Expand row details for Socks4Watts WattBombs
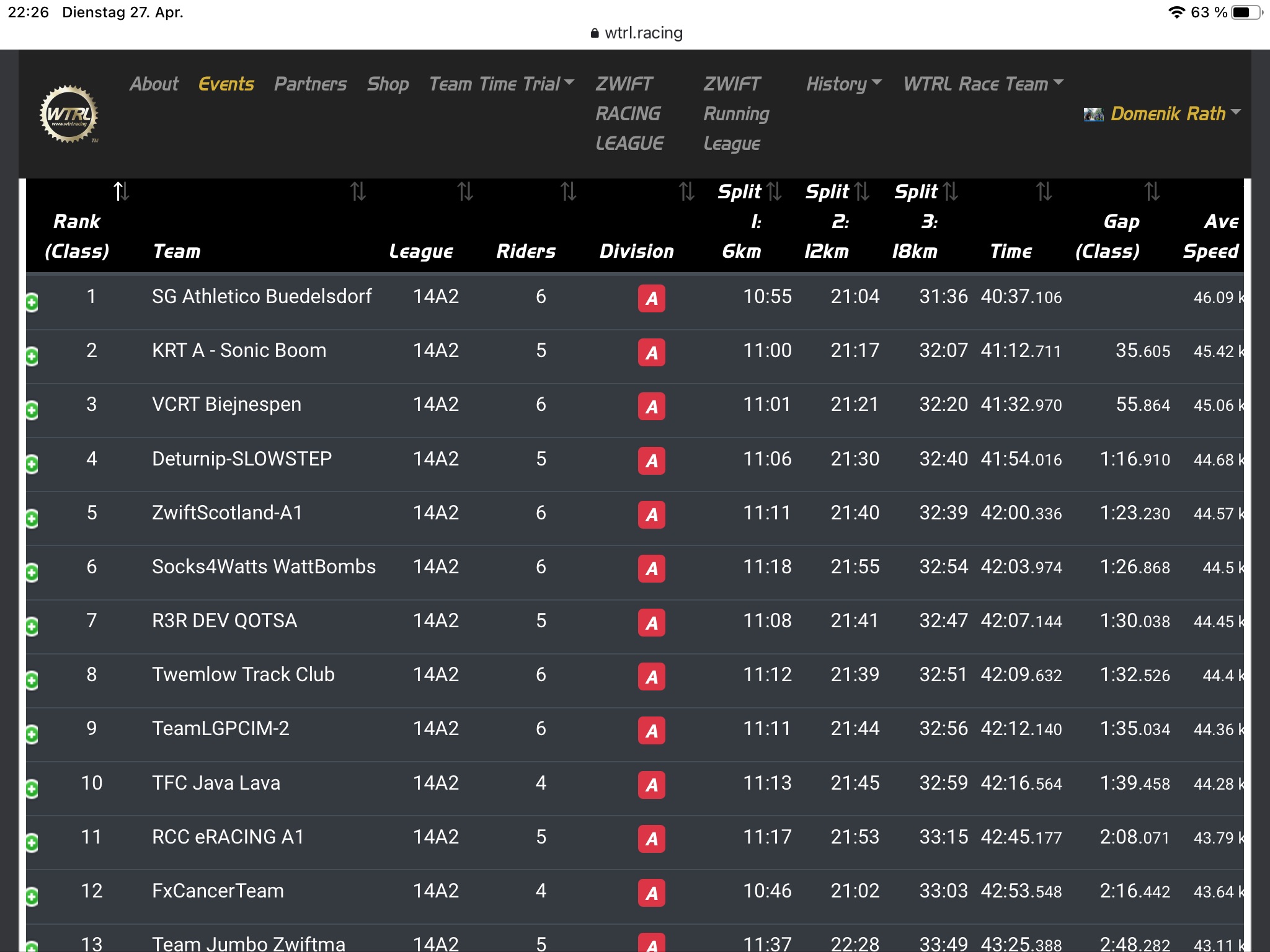Screen dimensions: 1270x952 point(32,573)
